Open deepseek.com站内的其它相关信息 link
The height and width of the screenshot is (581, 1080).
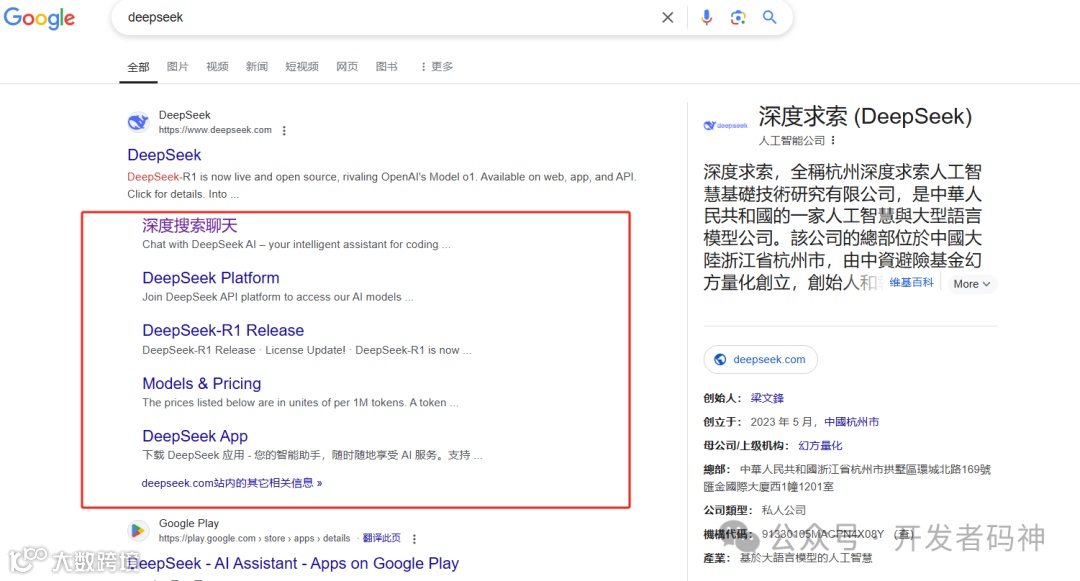pos(231,483)
